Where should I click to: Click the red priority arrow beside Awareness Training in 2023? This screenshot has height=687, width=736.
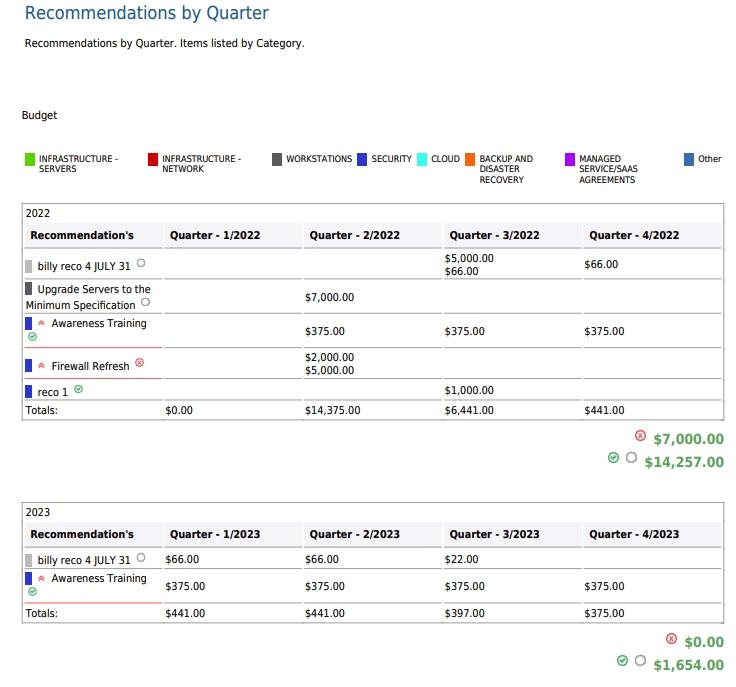41,578
